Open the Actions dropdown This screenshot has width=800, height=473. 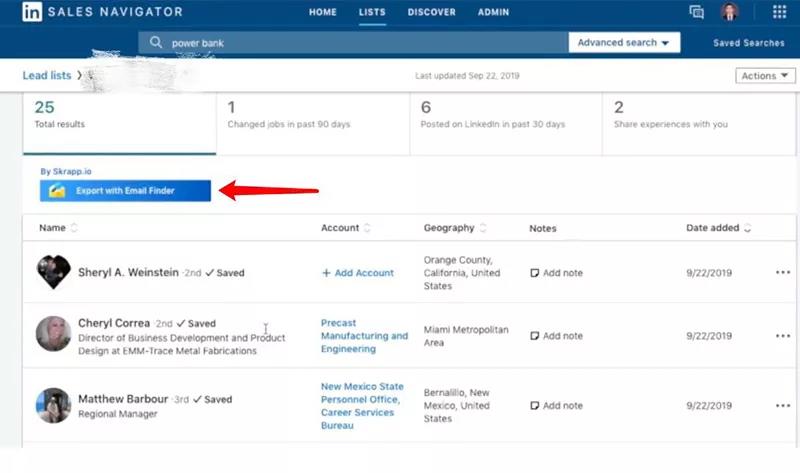tap(765, 76)
